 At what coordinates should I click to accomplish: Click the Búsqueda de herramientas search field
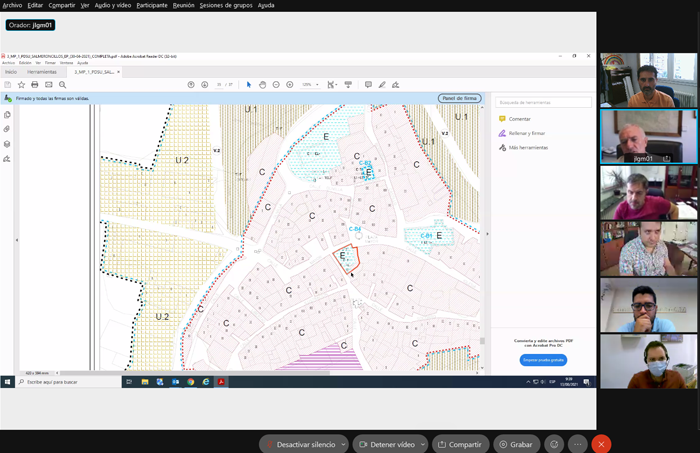tap(543, 102)
